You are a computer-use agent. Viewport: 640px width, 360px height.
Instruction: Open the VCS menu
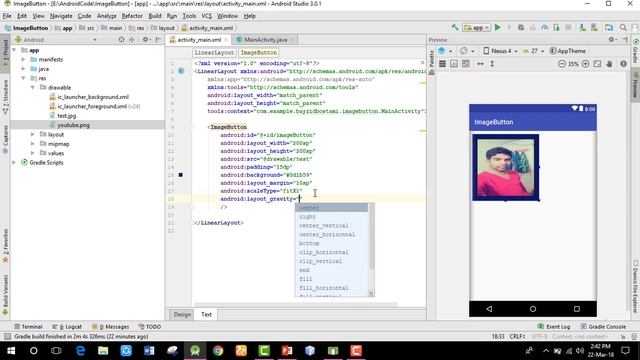tap(207, 16)
